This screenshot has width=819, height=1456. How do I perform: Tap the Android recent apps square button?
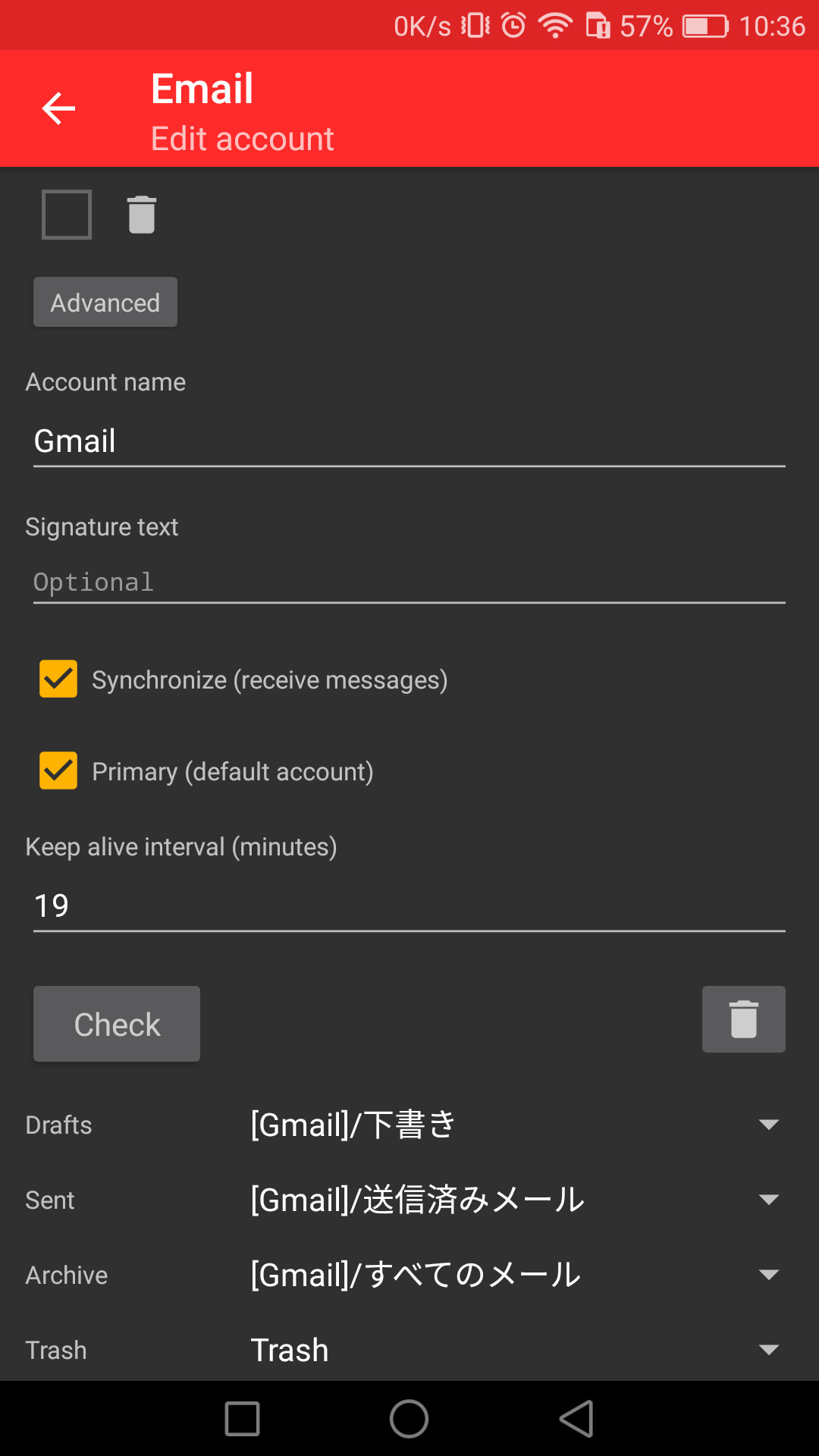(x=242, y=1418)
